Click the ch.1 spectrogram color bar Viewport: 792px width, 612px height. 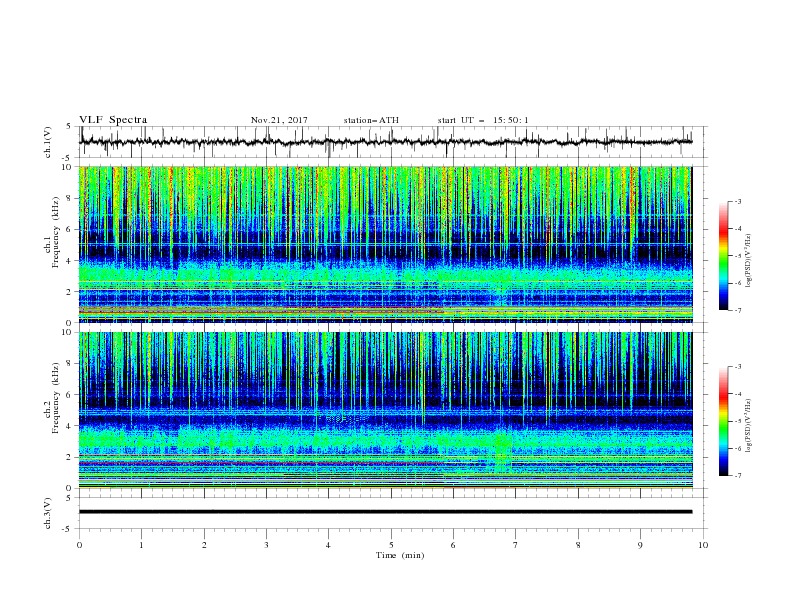click(x=723, y=256)
